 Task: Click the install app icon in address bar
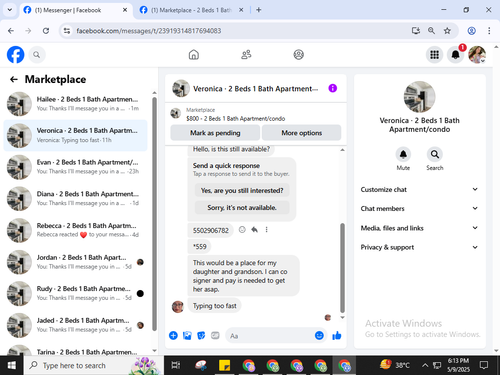coord(416,31)
